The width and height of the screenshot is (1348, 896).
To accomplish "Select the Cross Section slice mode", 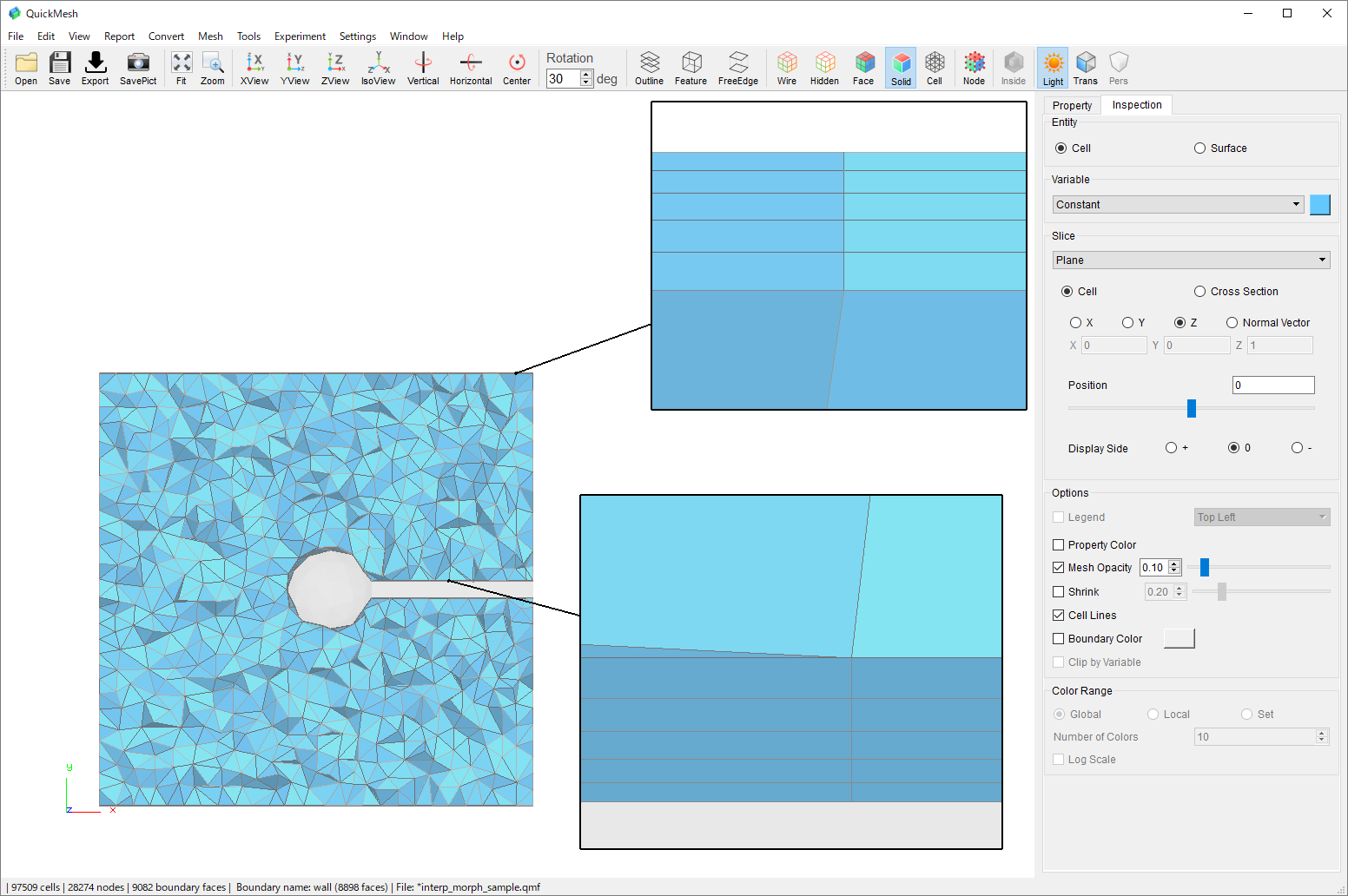I will 1199,291.
